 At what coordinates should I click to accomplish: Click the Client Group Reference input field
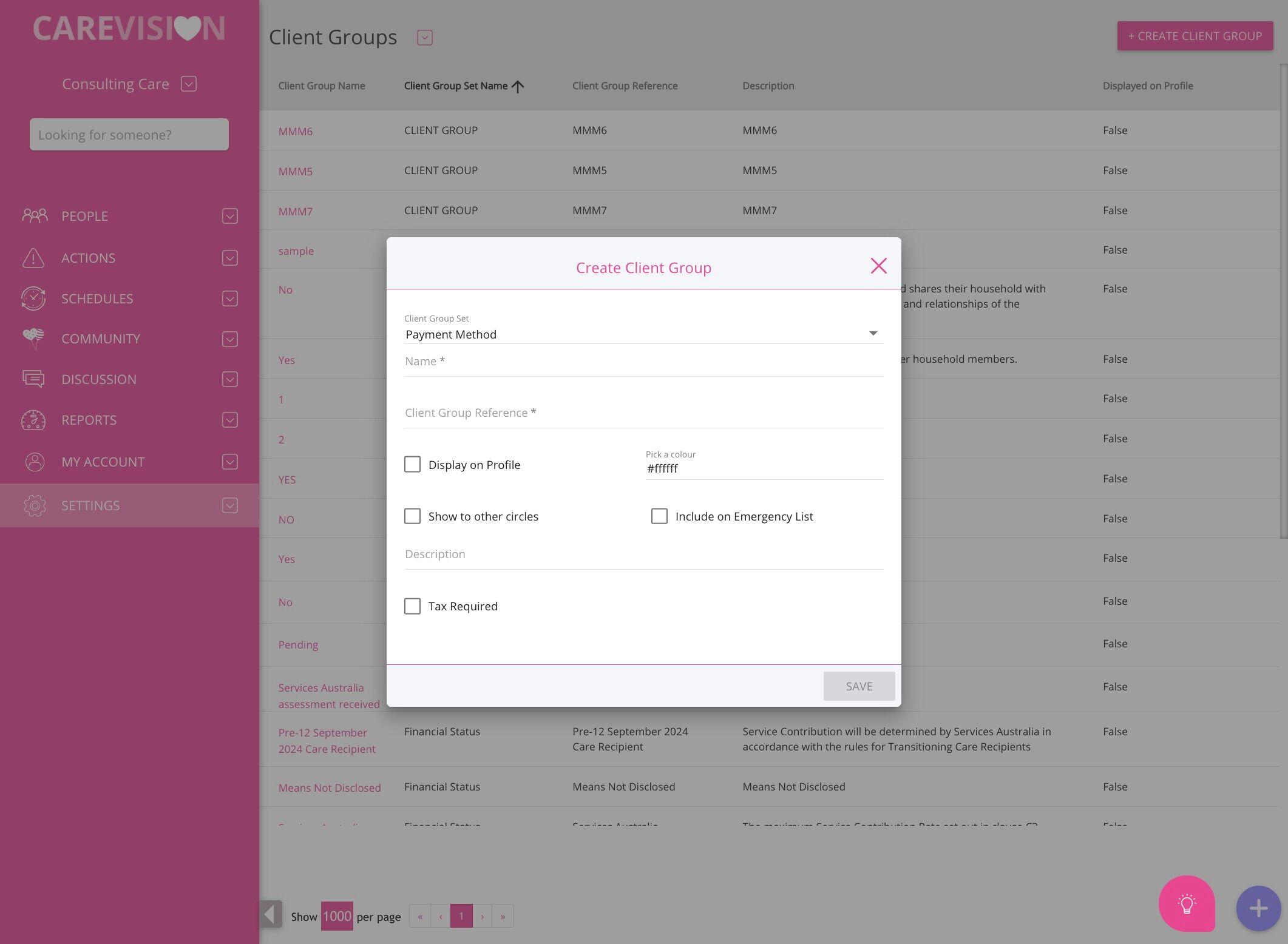tap(643, 413)
